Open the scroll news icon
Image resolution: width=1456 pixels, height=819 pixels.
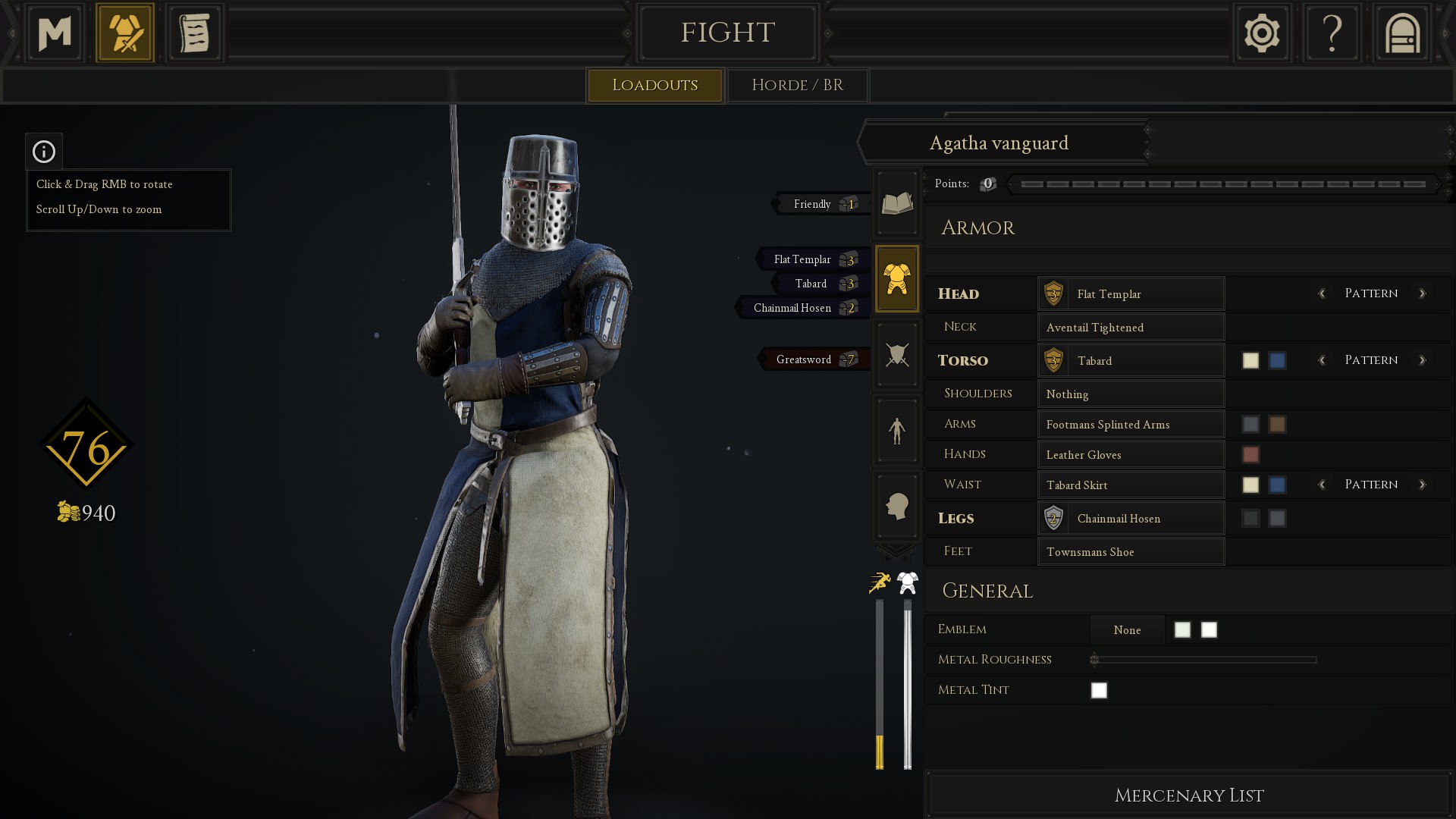point(194,33)
